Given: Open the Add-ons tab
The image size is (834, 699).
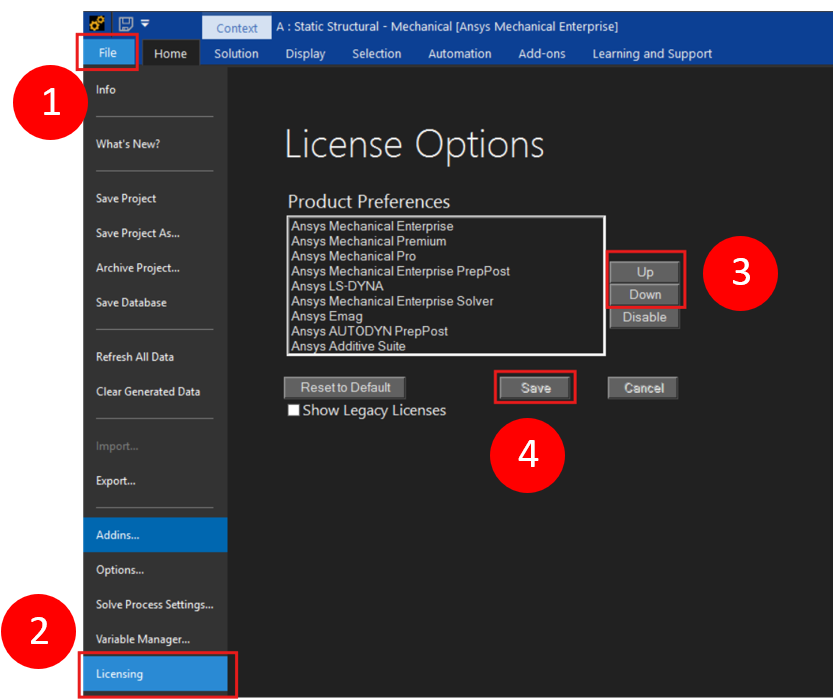Looking at the screenshot, I should [541, 54].
